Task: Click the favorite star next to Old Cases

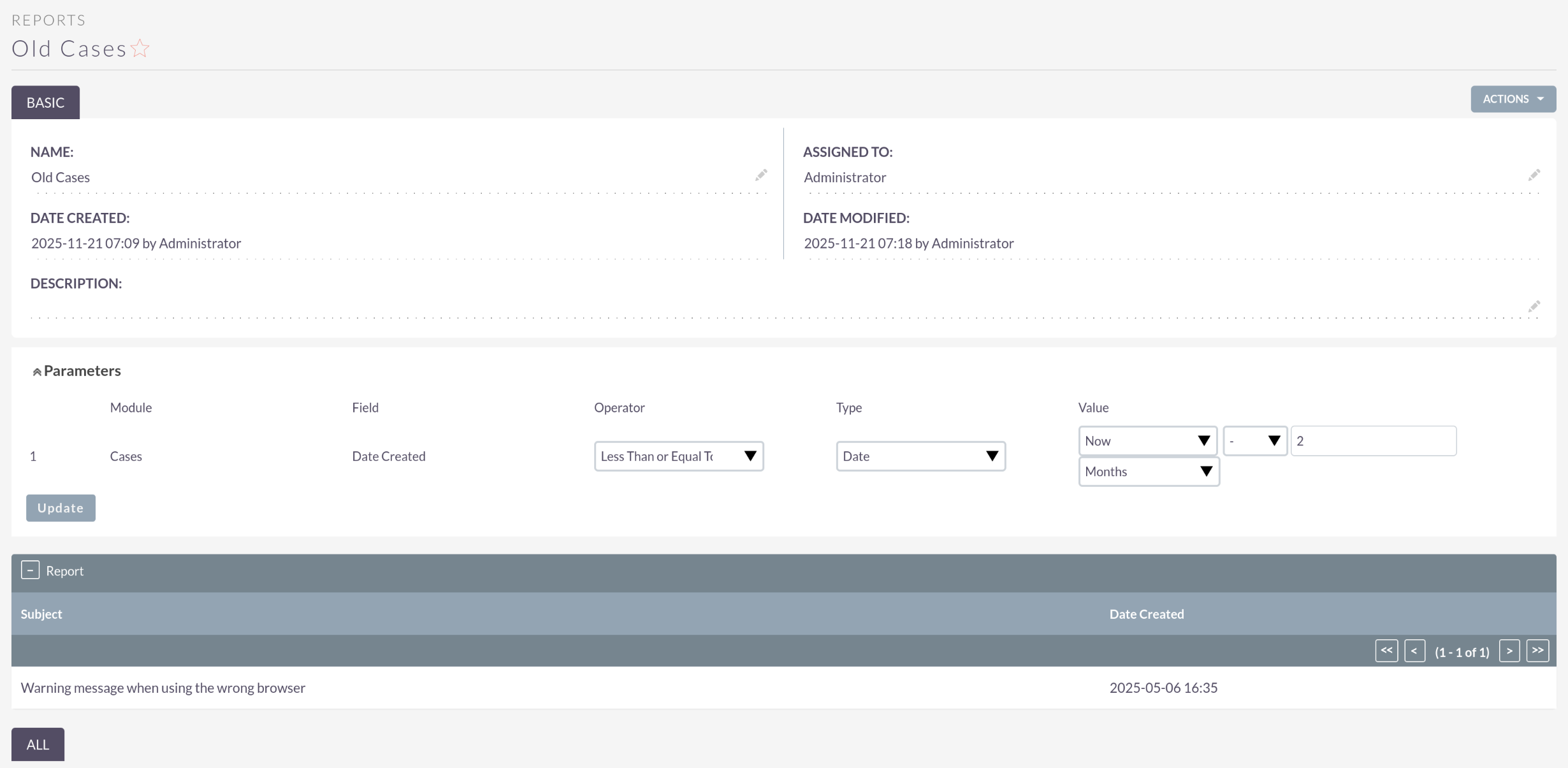Action: click(x=140, y=48)
